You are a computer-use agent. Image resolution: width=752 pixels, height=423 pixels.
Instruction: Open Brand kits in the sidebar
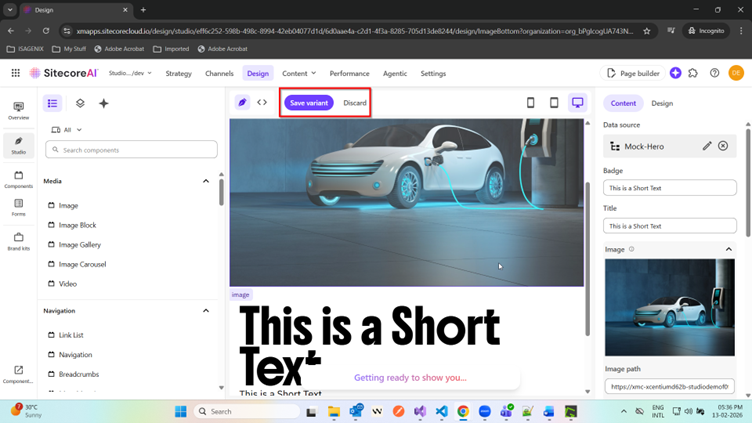tap(19, 242)
